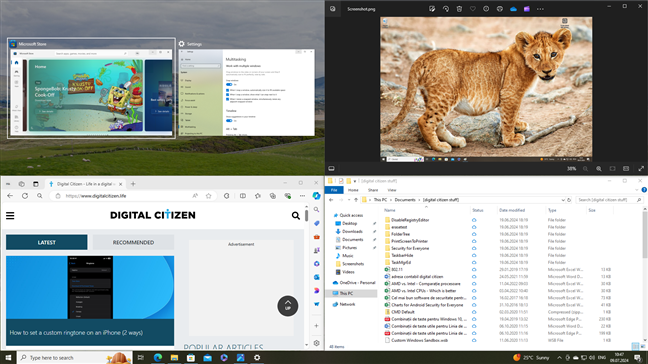
Task: Go back in Edge browser
Action: pos(10,196)
